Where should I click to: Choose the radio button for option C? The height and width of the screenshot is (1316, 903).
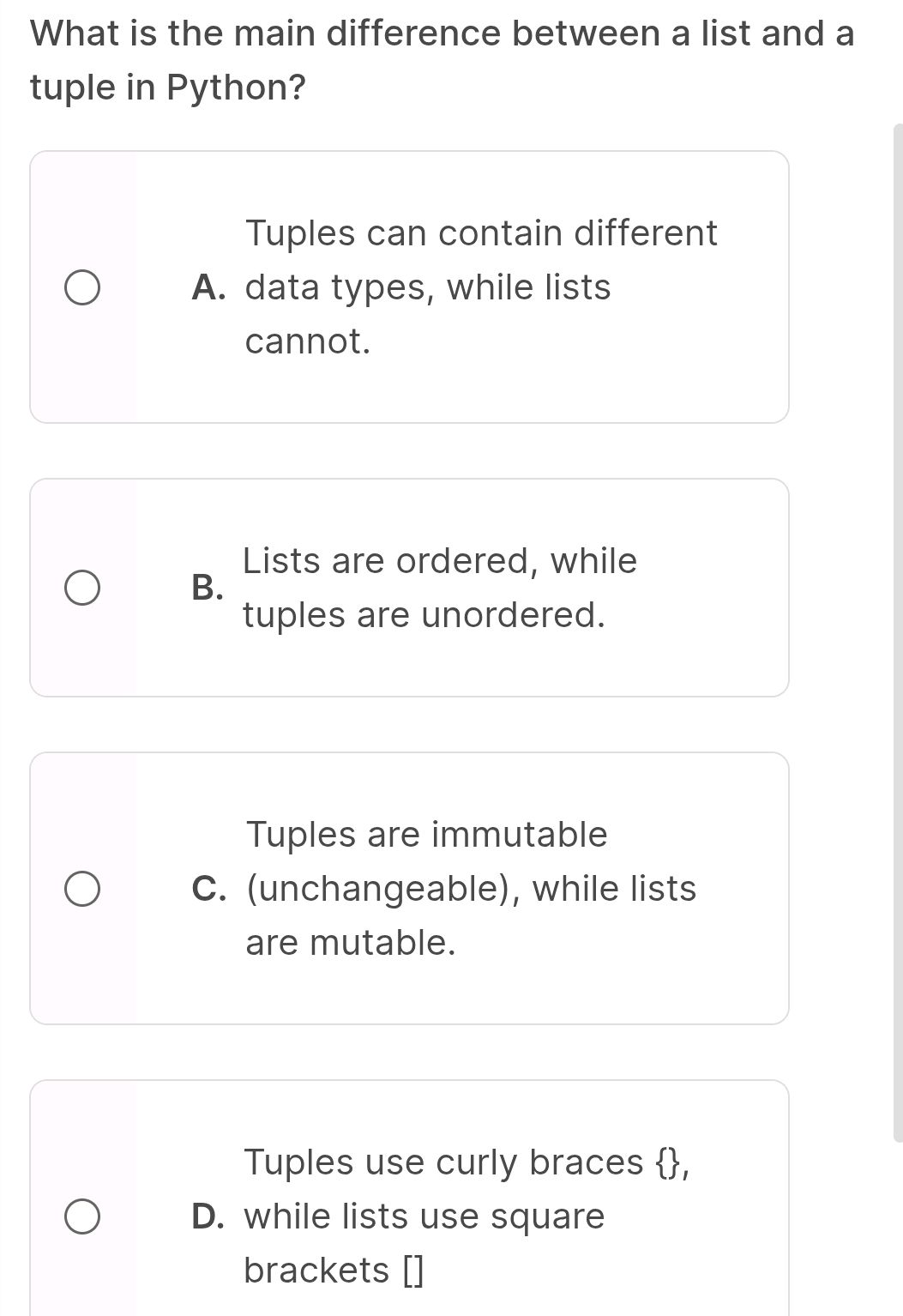(x=81, y=890)
